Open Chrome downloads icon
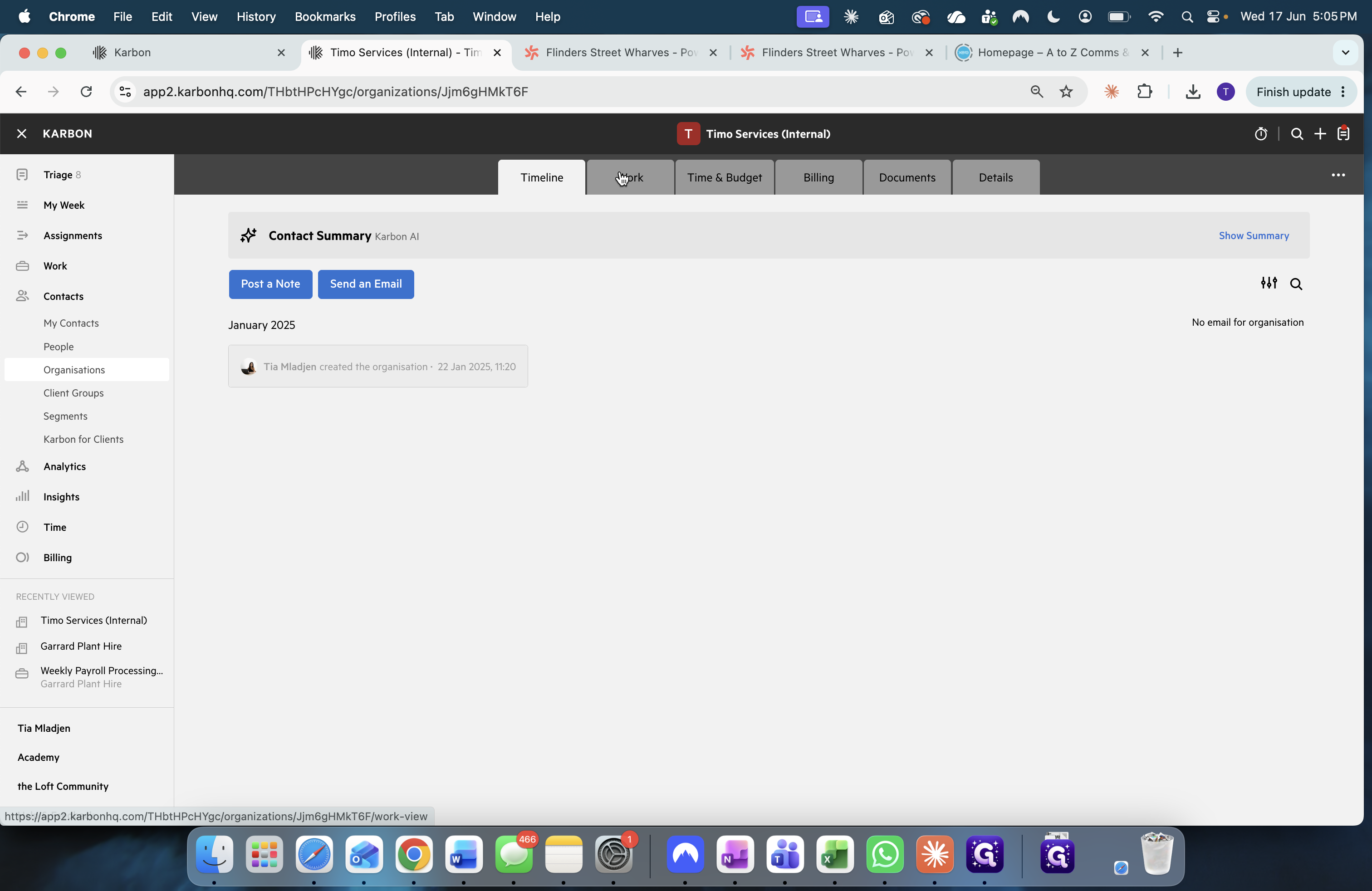 [1193, 92]
